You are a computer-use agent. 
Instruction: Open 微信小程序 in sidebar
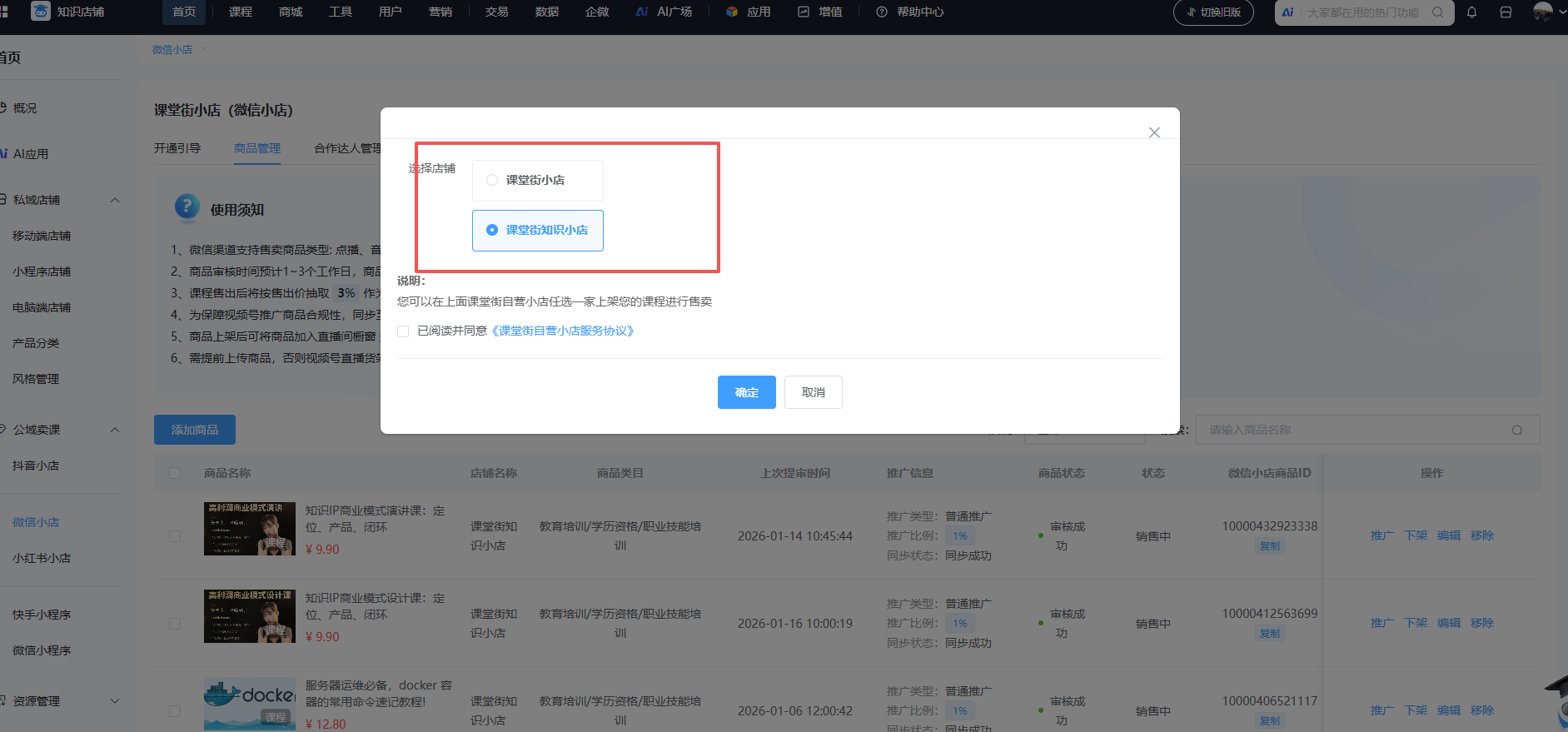tap(42, 650)
